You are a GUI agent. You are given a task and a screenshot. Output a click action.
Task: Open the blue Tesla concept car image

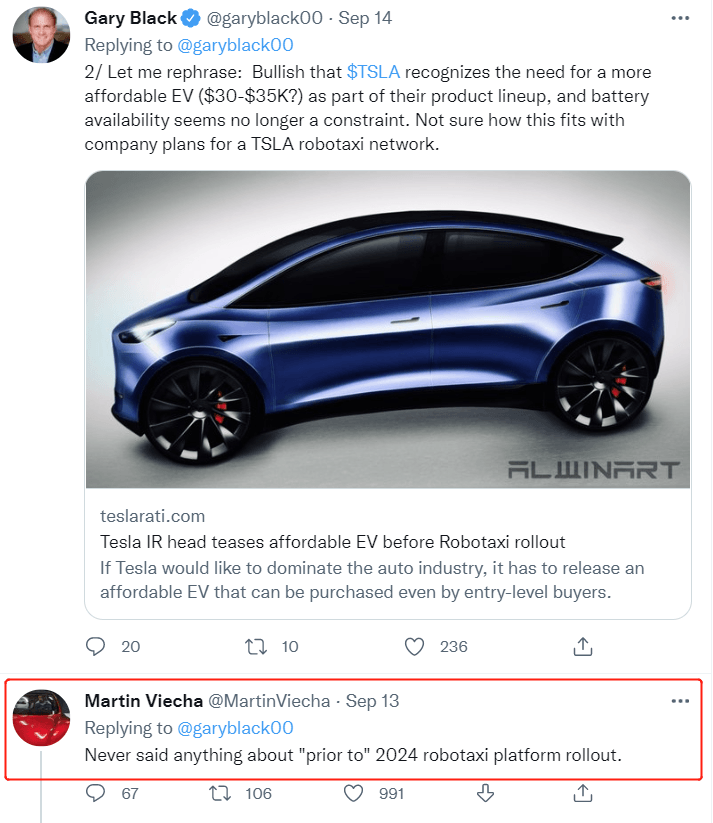pyautogui.click(x=388, y=330)
